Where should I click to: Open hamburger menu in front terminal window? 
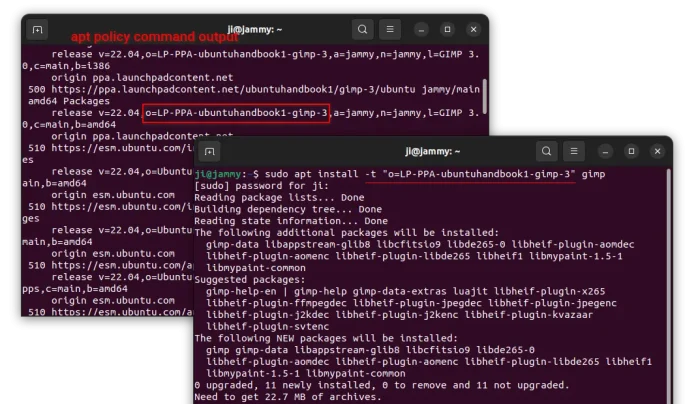coord(574,151)
